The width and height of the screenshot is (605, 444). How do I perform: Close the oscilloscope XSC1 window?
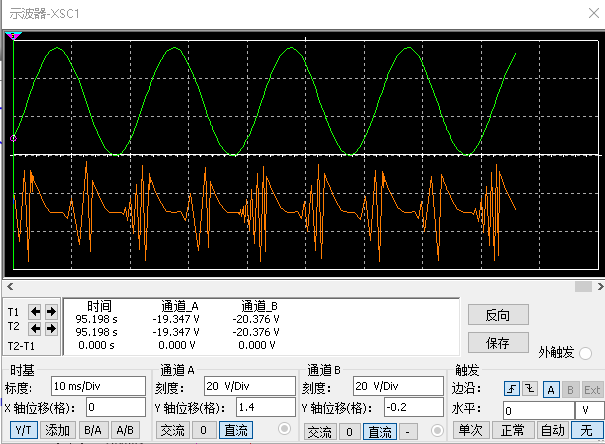(x=595, y=13)
